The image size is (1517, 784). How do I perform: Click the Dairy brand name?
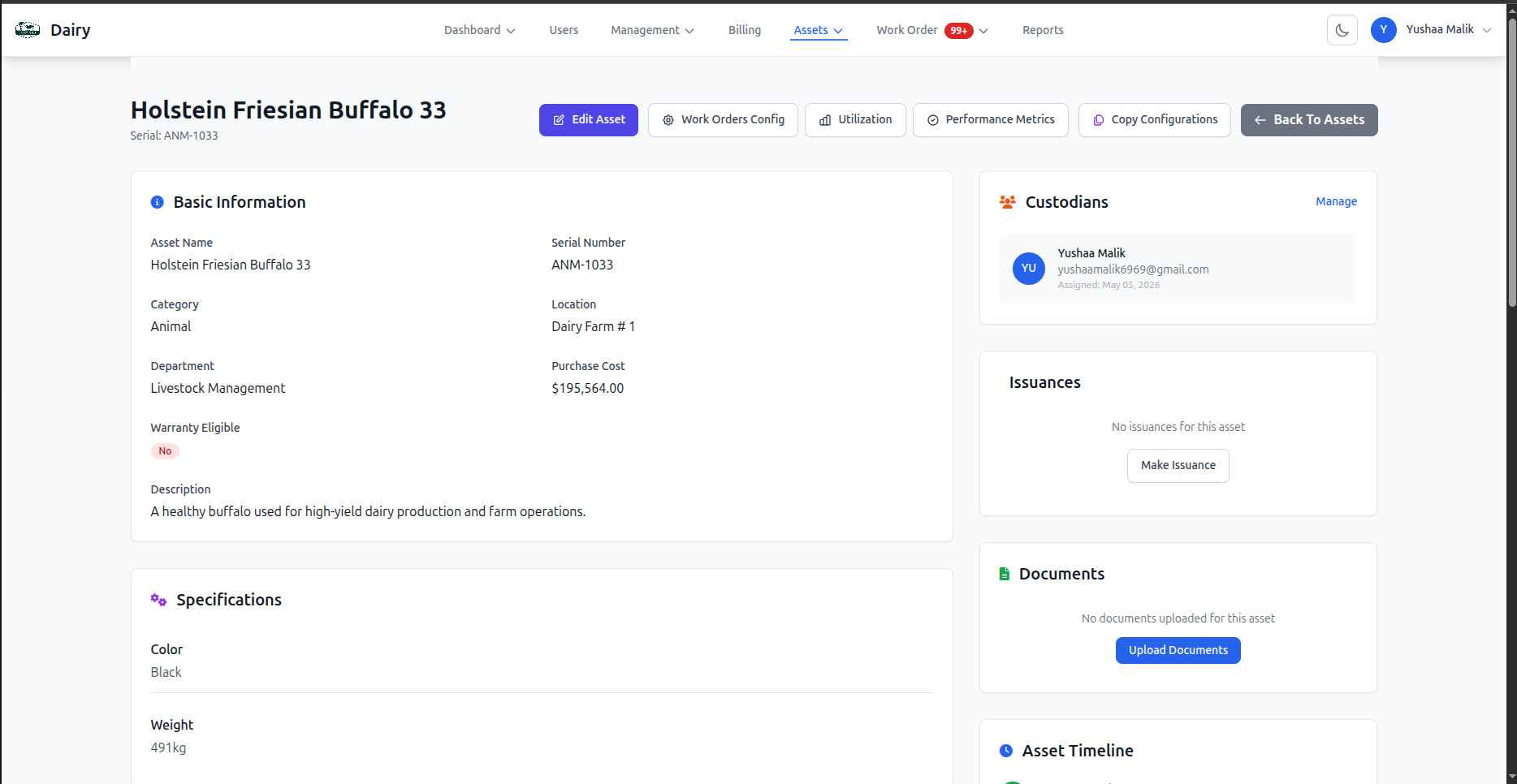(x=71, y=30)
